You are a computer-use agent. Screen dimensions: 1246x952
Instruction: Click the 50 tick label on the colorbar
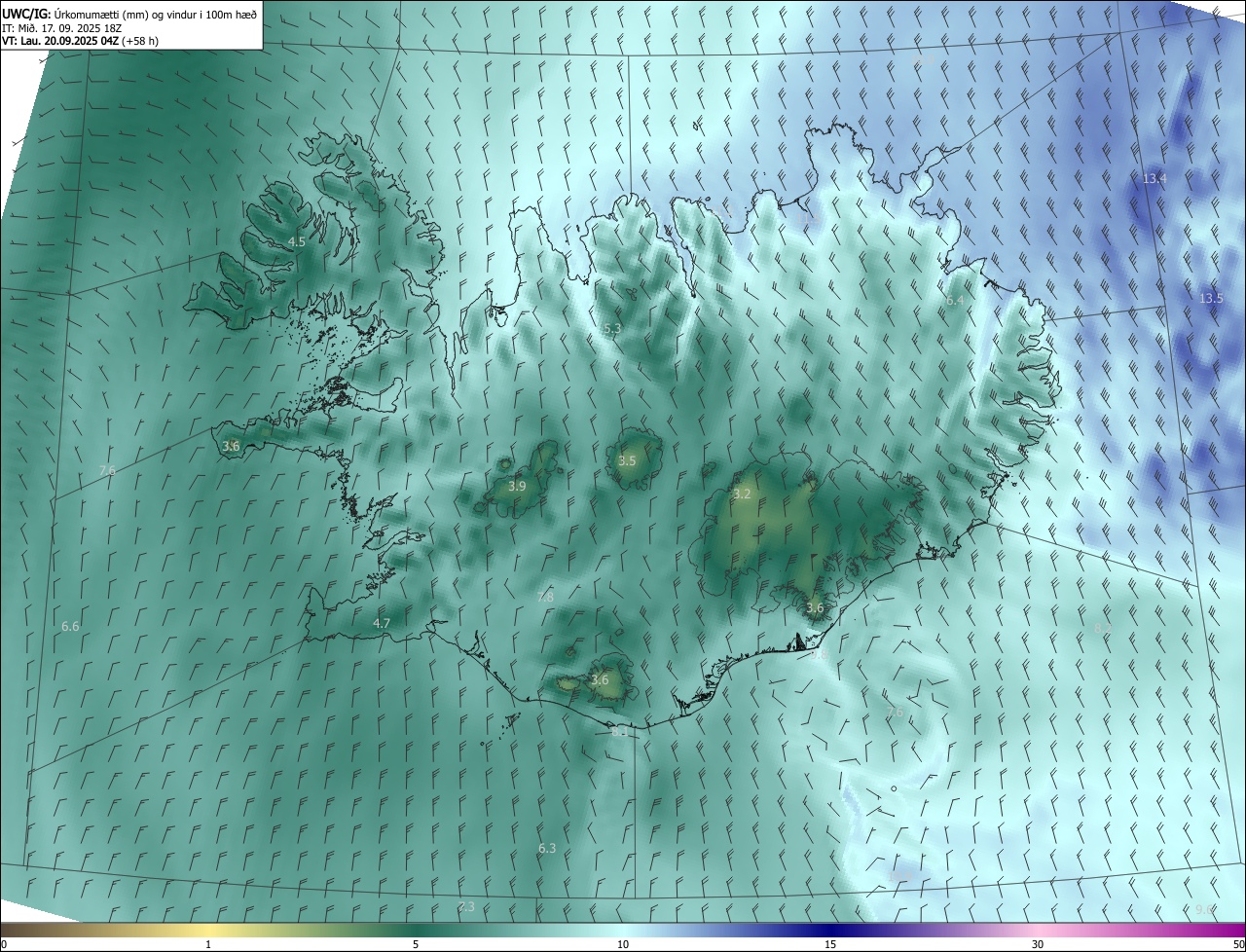pos(1238,944)
